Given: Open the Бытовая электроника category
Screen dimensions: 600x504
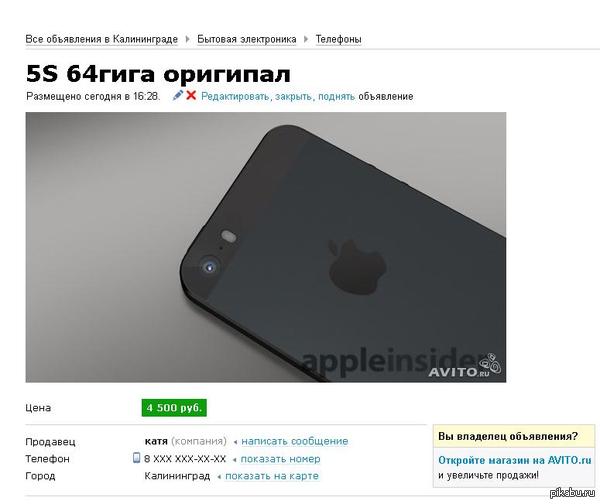Looking at the screenshot, I should (247, 39).
